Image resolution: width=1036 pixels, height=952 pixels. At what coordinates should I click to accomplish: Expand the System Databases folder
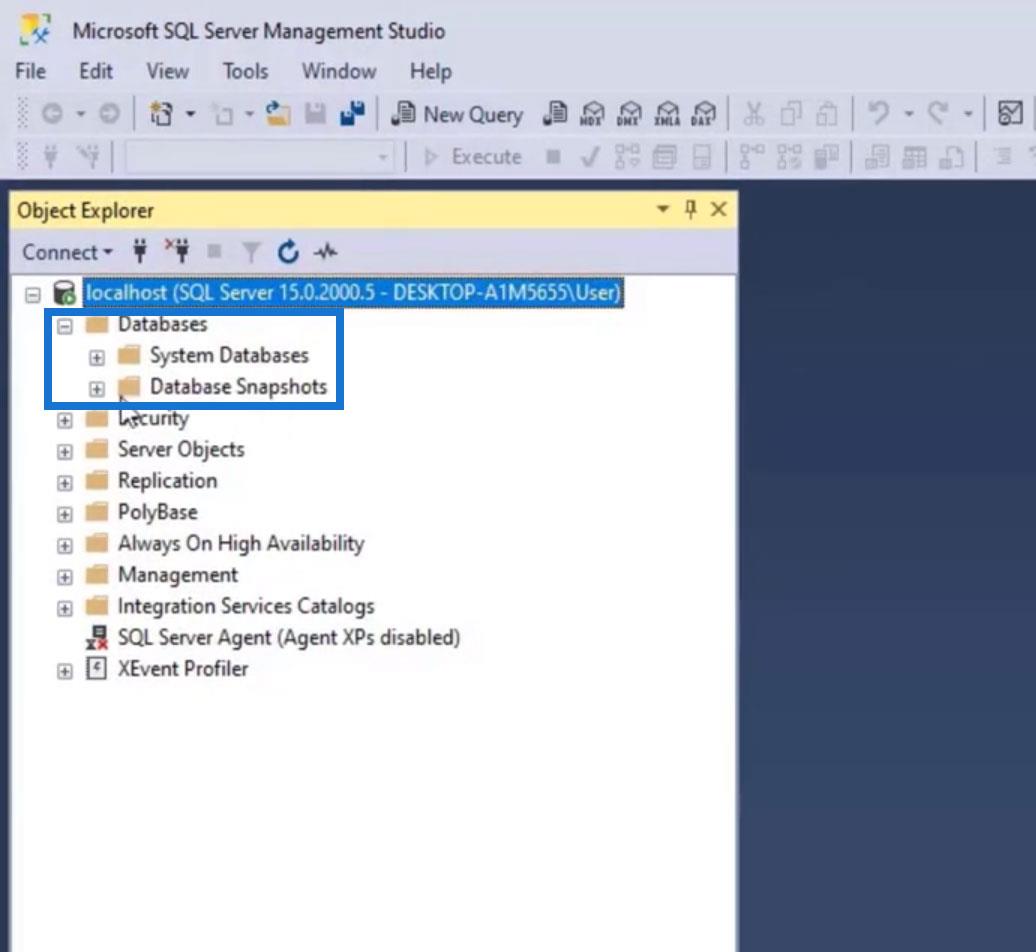click(96, 357)
